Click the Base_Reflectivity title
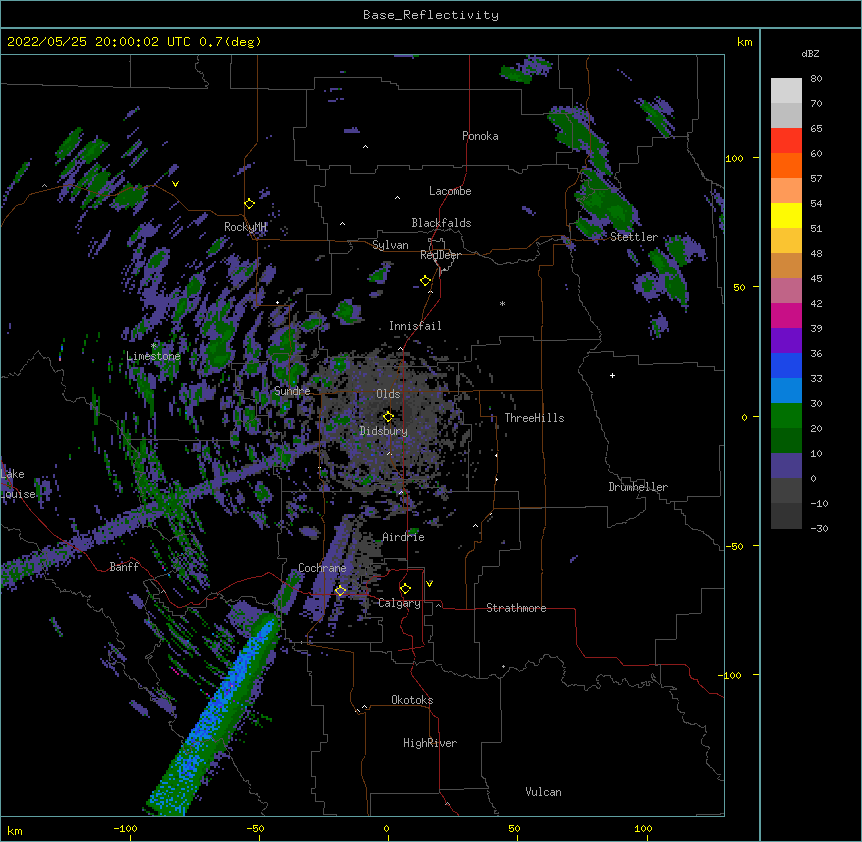Image resolution: width=862 pixels, height=842 pixels. point(431,15)
